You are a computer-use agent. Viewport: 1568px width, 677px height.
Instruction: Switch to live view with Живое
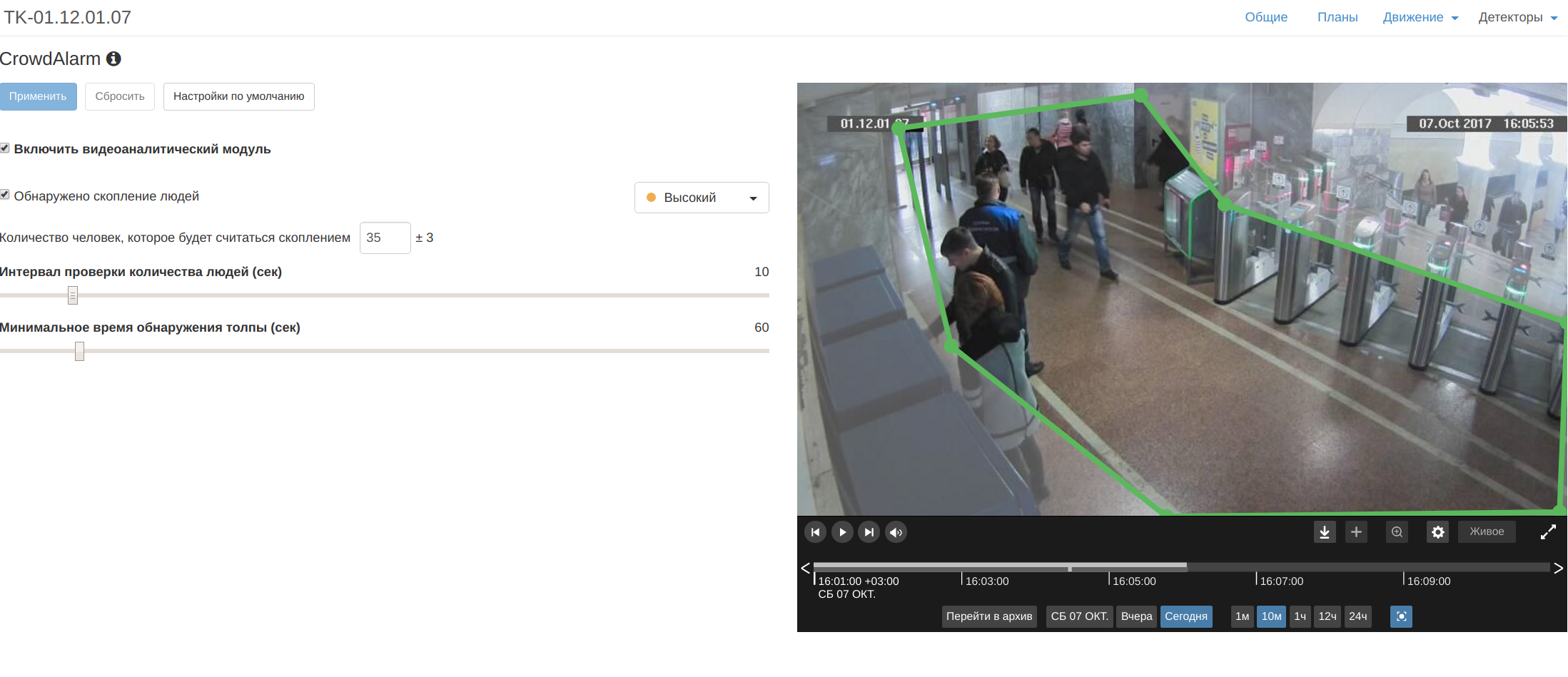tap(1487, 532)
